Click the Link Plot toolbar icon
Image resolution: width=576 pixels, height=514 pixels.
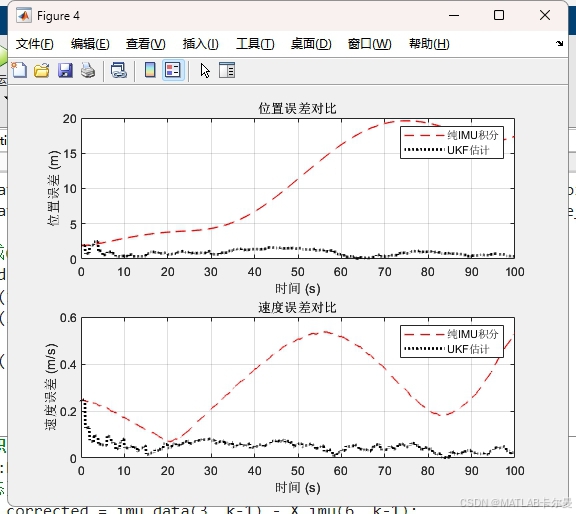coord(119,70)
